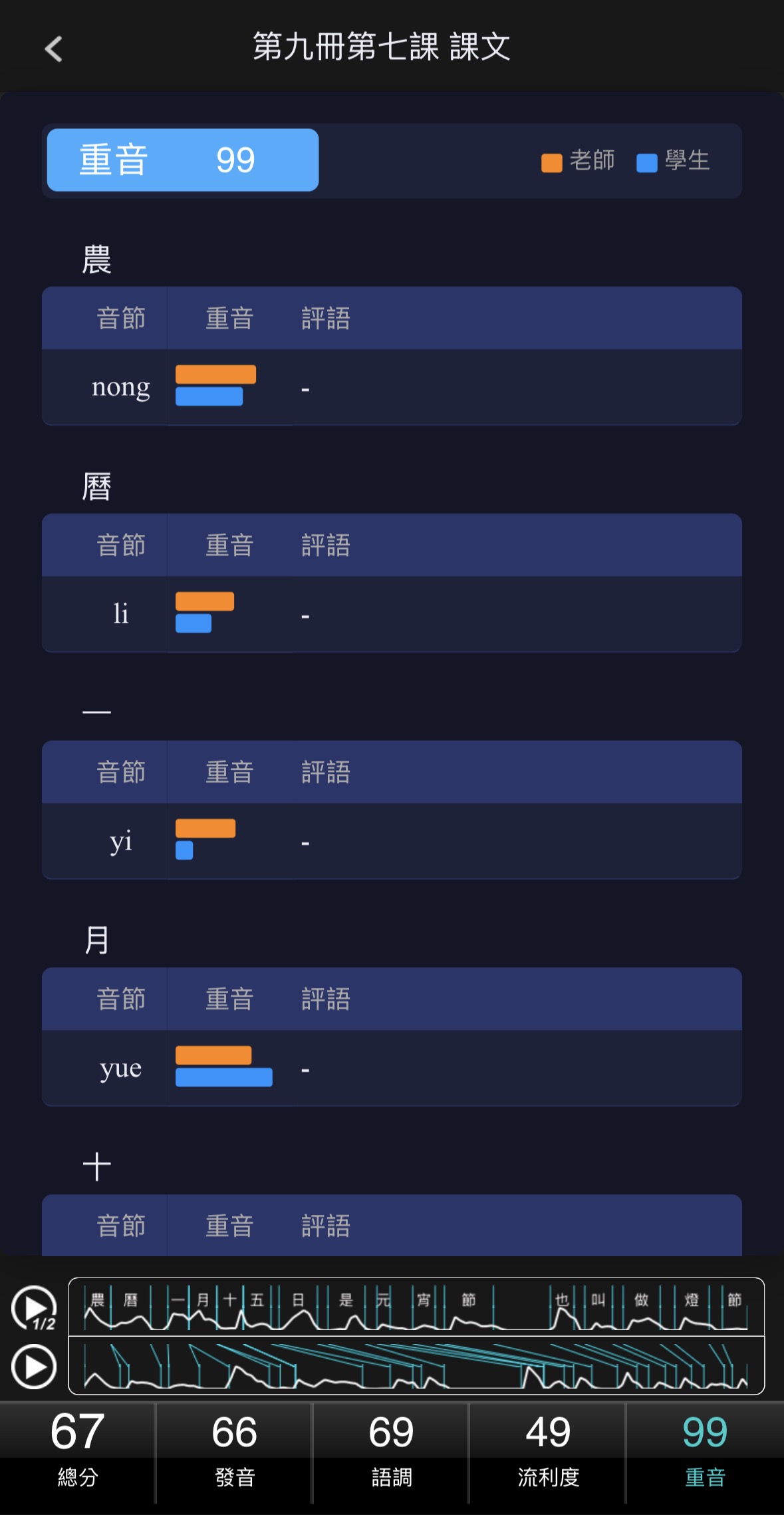
Task: Click the yi syllable stress bars
Action: click(x=205, y=839)
